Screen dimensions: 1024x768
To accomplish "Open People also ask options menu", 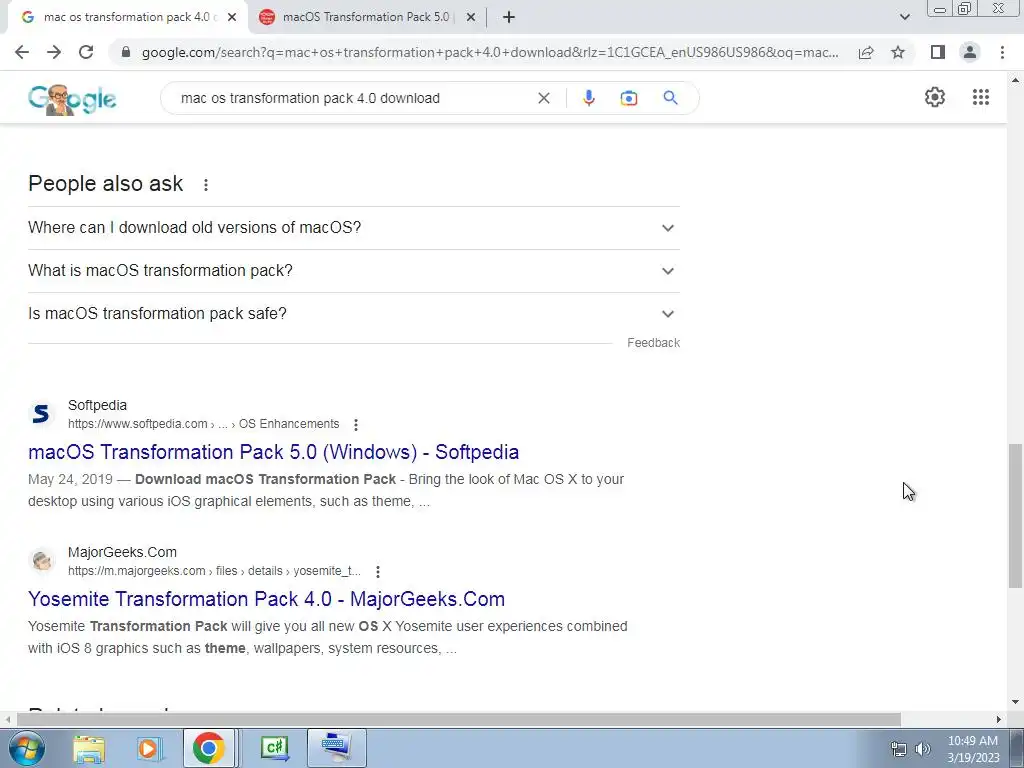I will click(206, 185).
